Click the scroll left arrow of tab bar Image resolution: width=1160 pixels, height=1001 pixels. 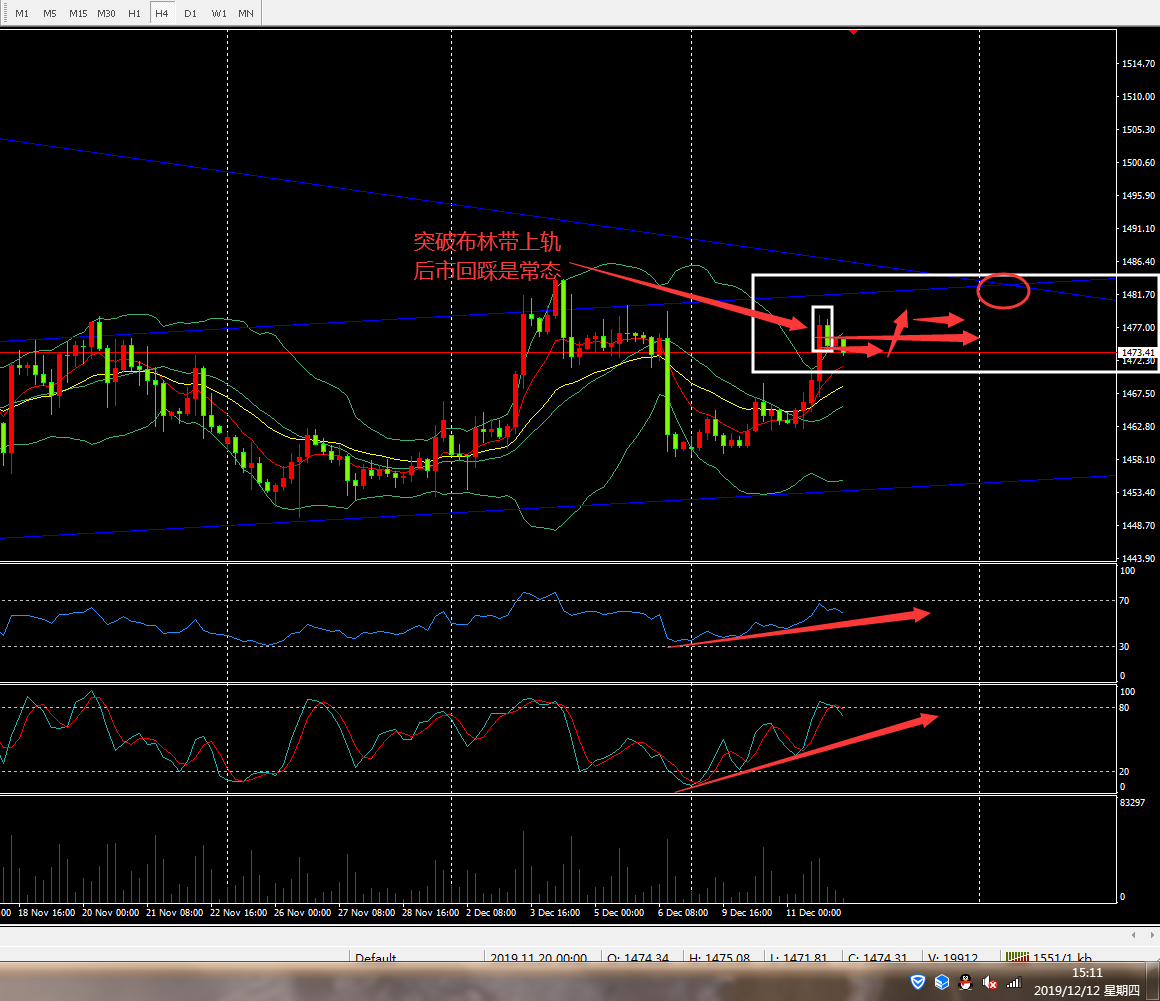click(1134, 935)
